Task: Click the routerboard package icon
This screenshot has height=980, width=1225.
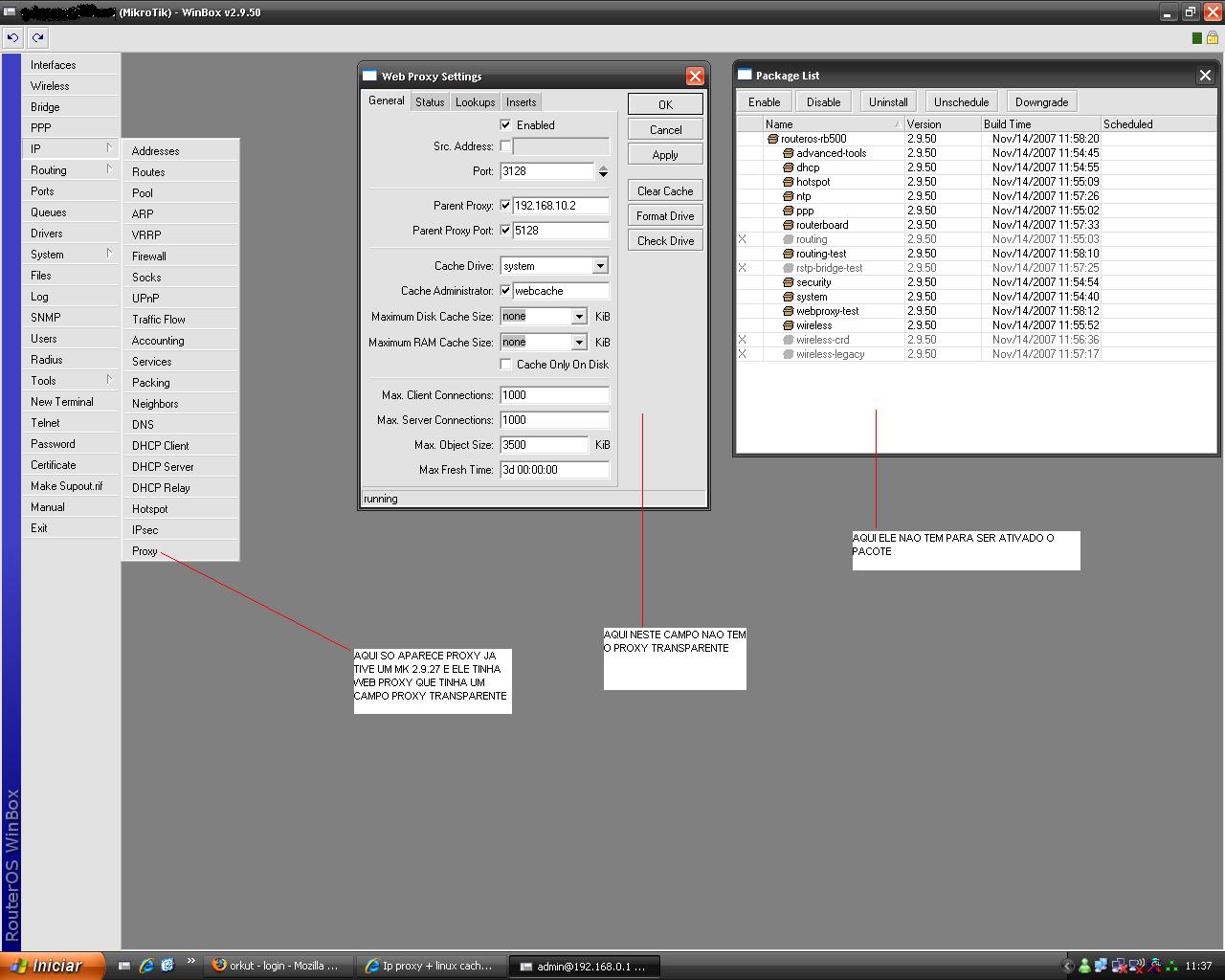Action: [789, 225]
